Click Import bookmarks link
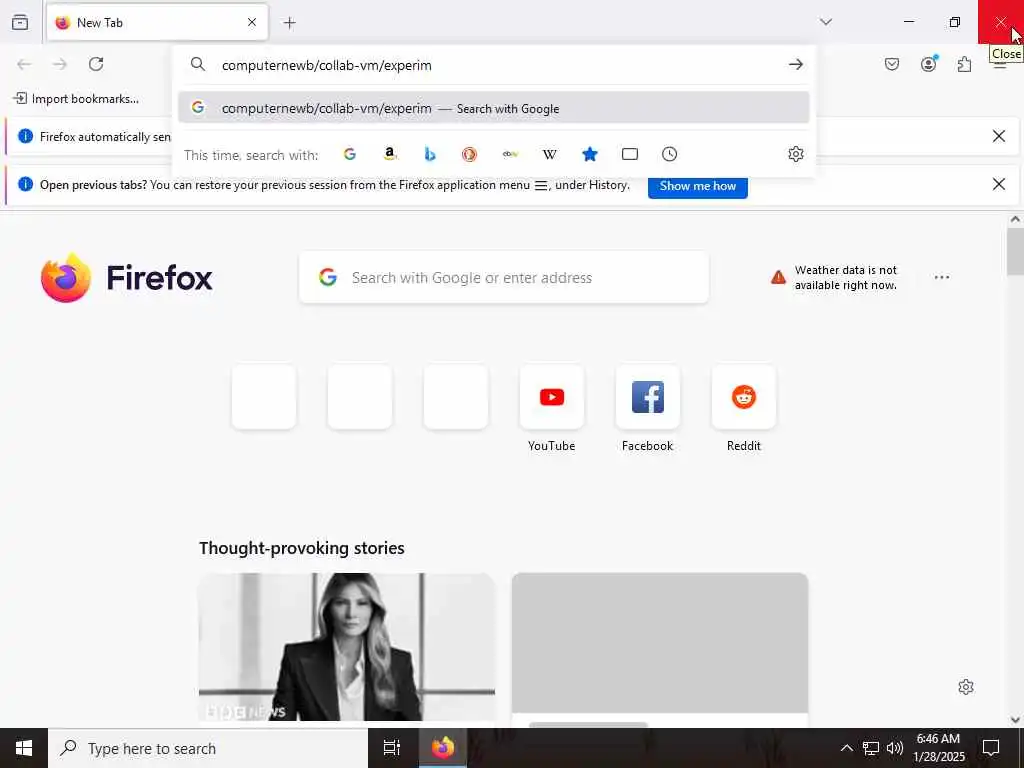Screen dimensions: 1024x768 [76, 99]
